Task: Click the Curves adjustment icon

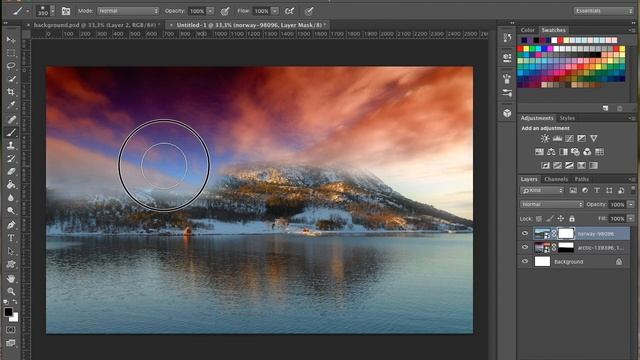Action: coord(569,138)
